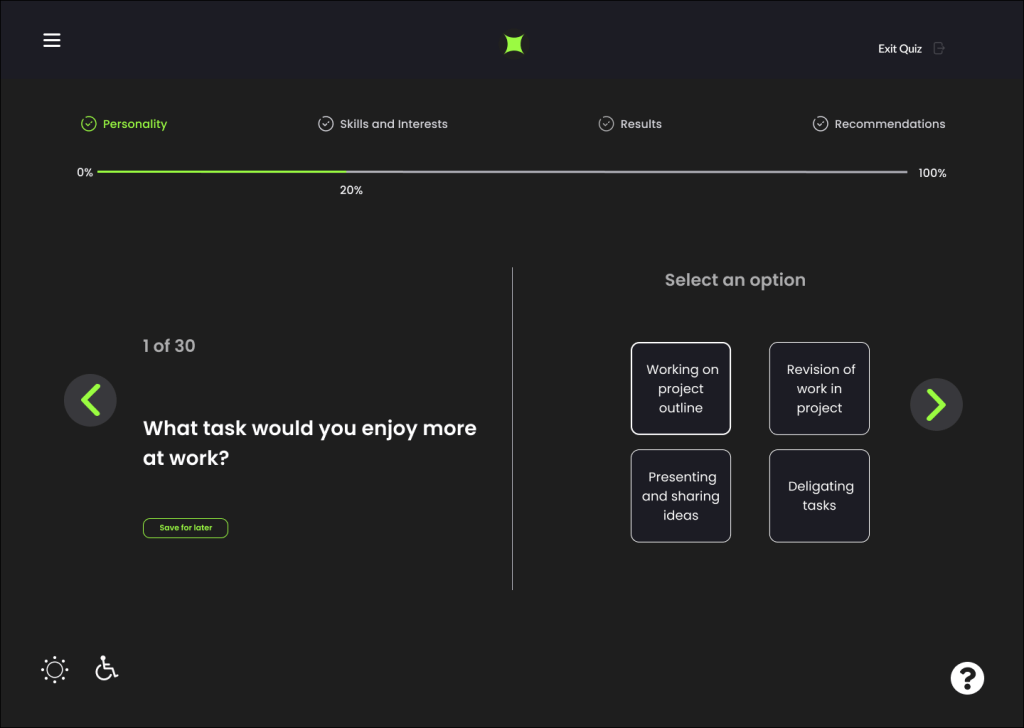Click the progress bar at 20% marker
The height and width of the screenshot is (728, 1024).
pyautogui.click(x=347, y=173)
